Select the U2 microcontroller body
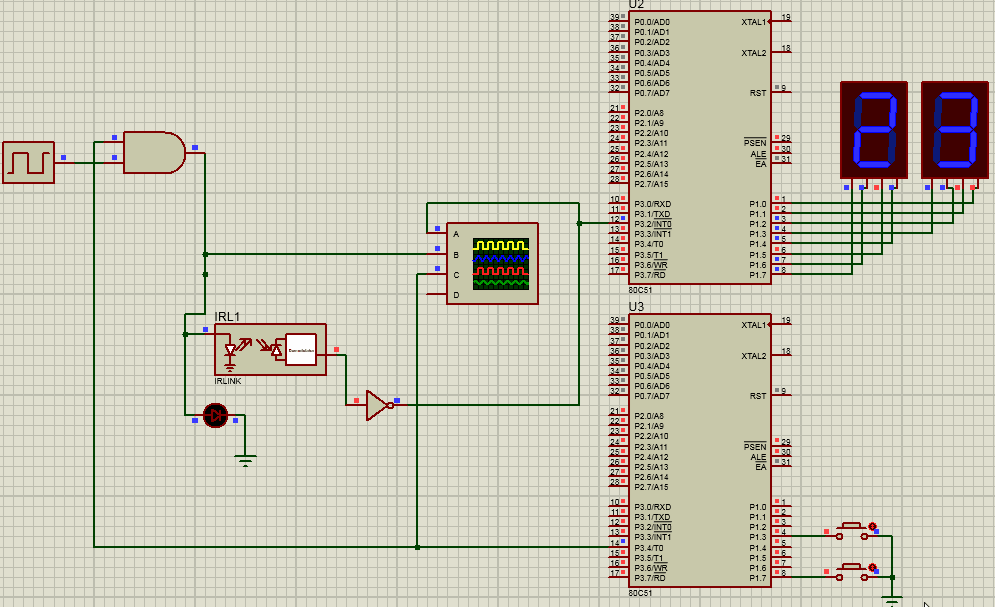995x607 pixels. pyautogui.click(x=700, y=147)
